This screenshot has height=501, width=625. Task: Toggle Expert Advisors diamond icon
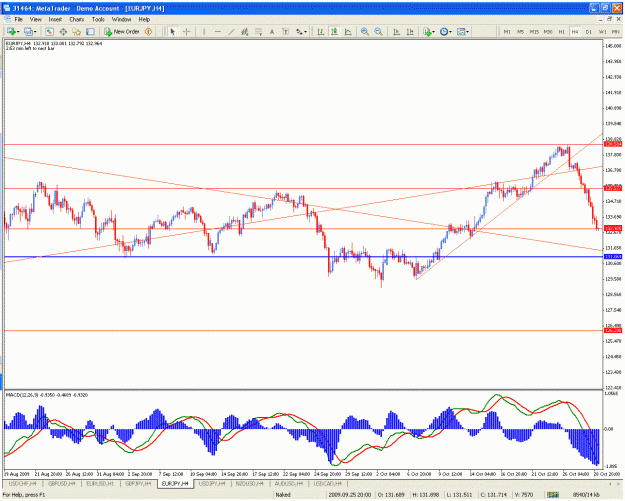point(149,31)
